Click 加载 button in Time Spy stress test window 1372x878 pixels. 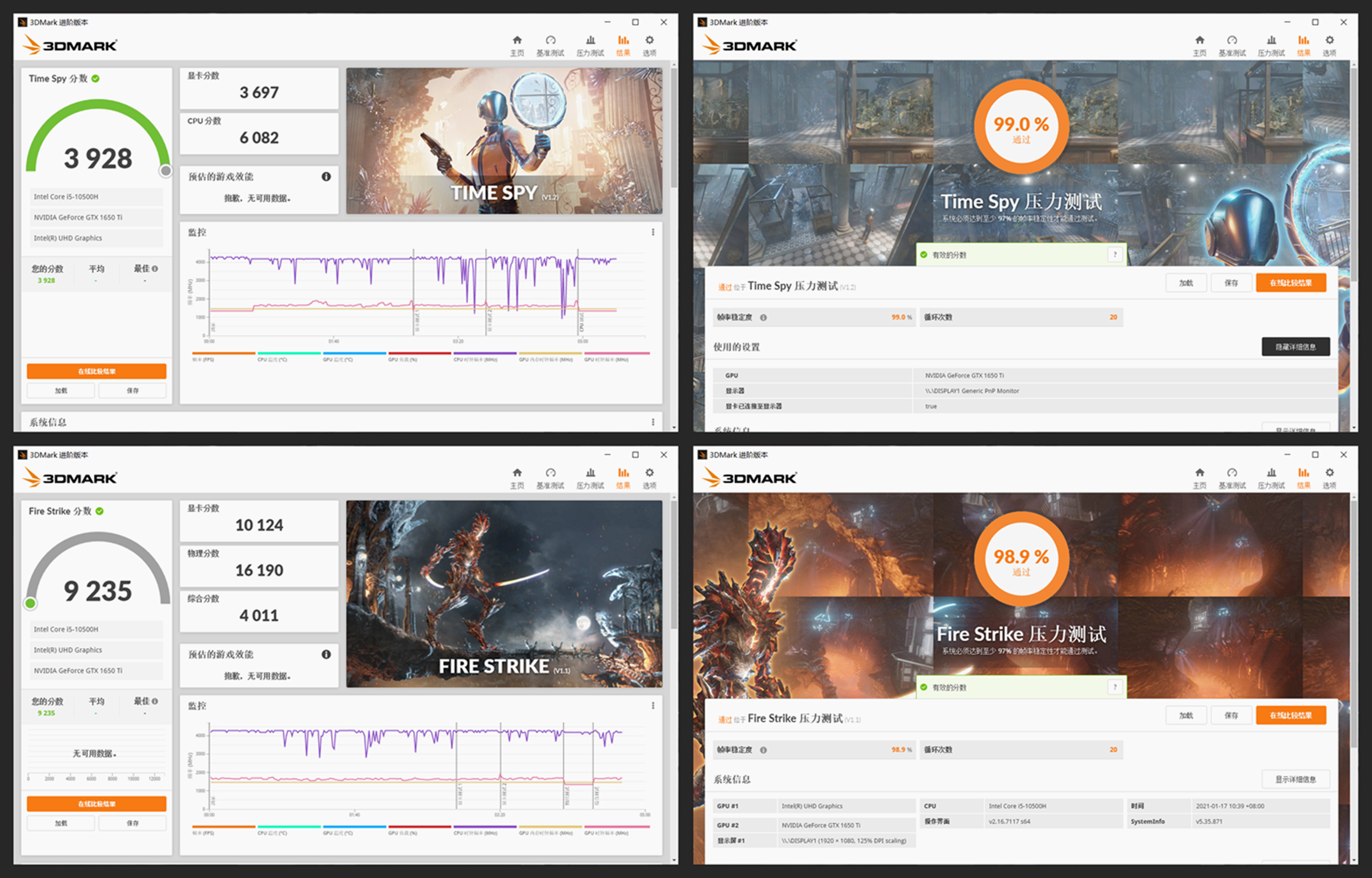1186,283
